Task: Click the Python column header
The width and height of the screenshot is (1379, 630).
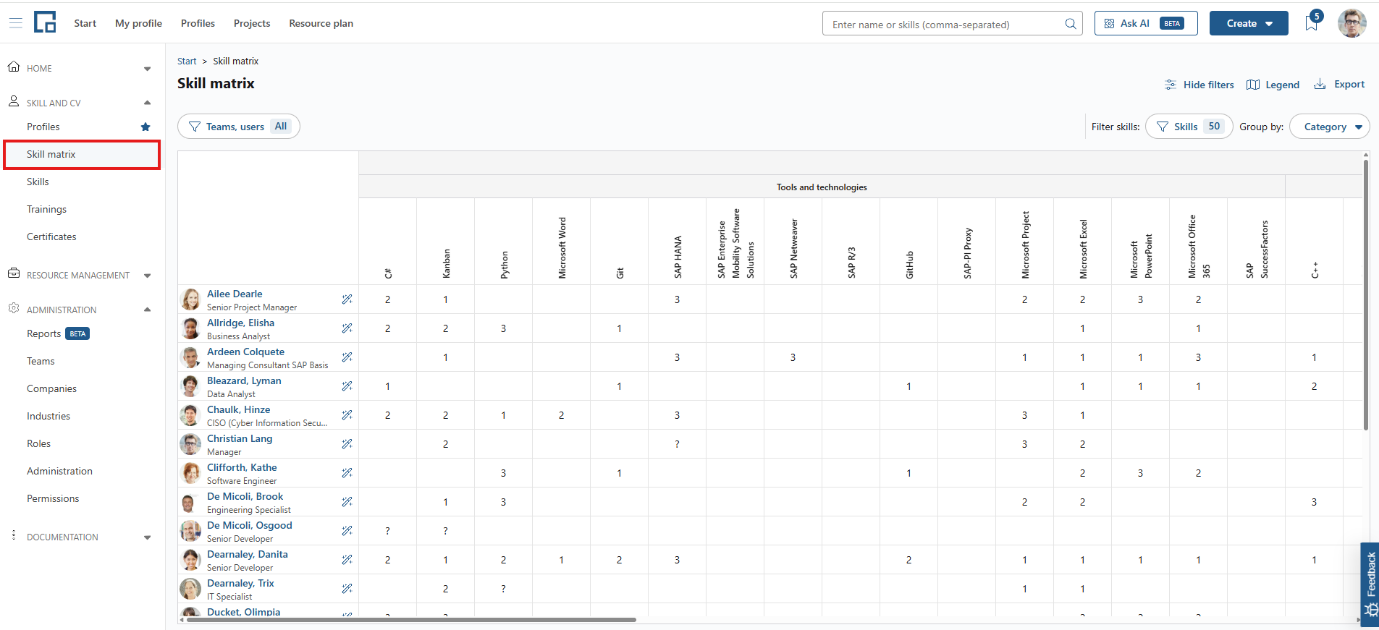Action: [504, 240]
